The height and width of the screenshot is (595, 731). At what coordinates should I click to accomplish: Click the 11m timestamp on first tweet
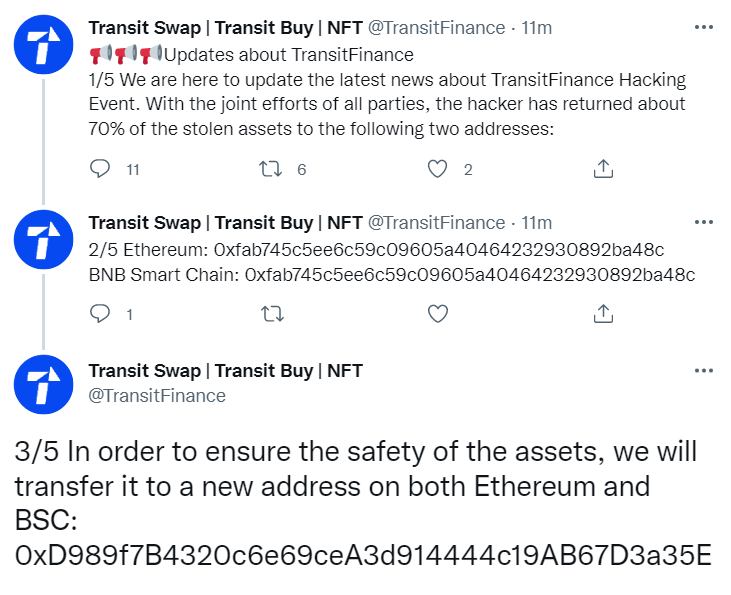point(536,28)
